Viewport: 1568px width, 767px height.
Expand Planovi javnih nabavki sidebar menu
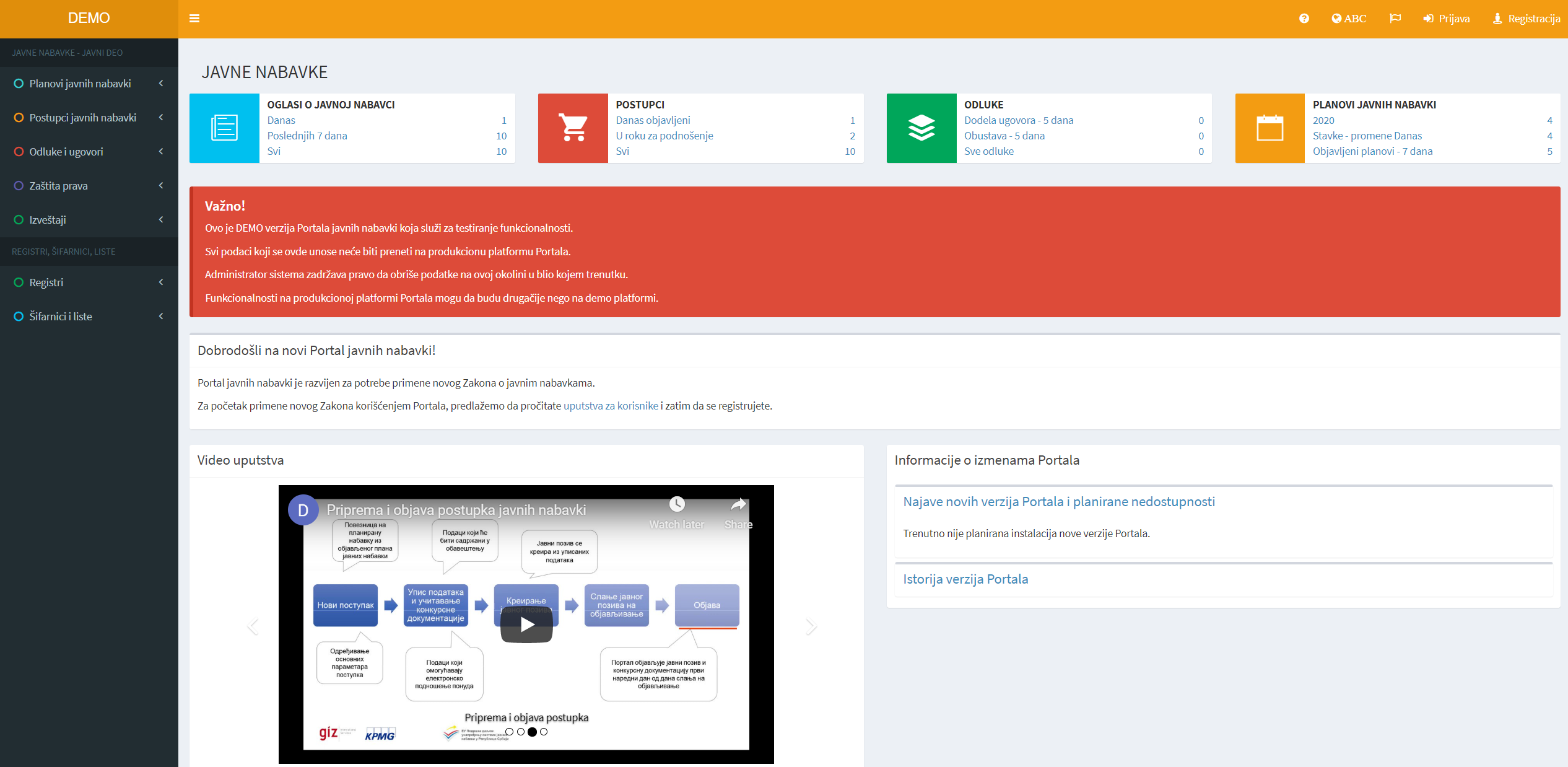81,84
